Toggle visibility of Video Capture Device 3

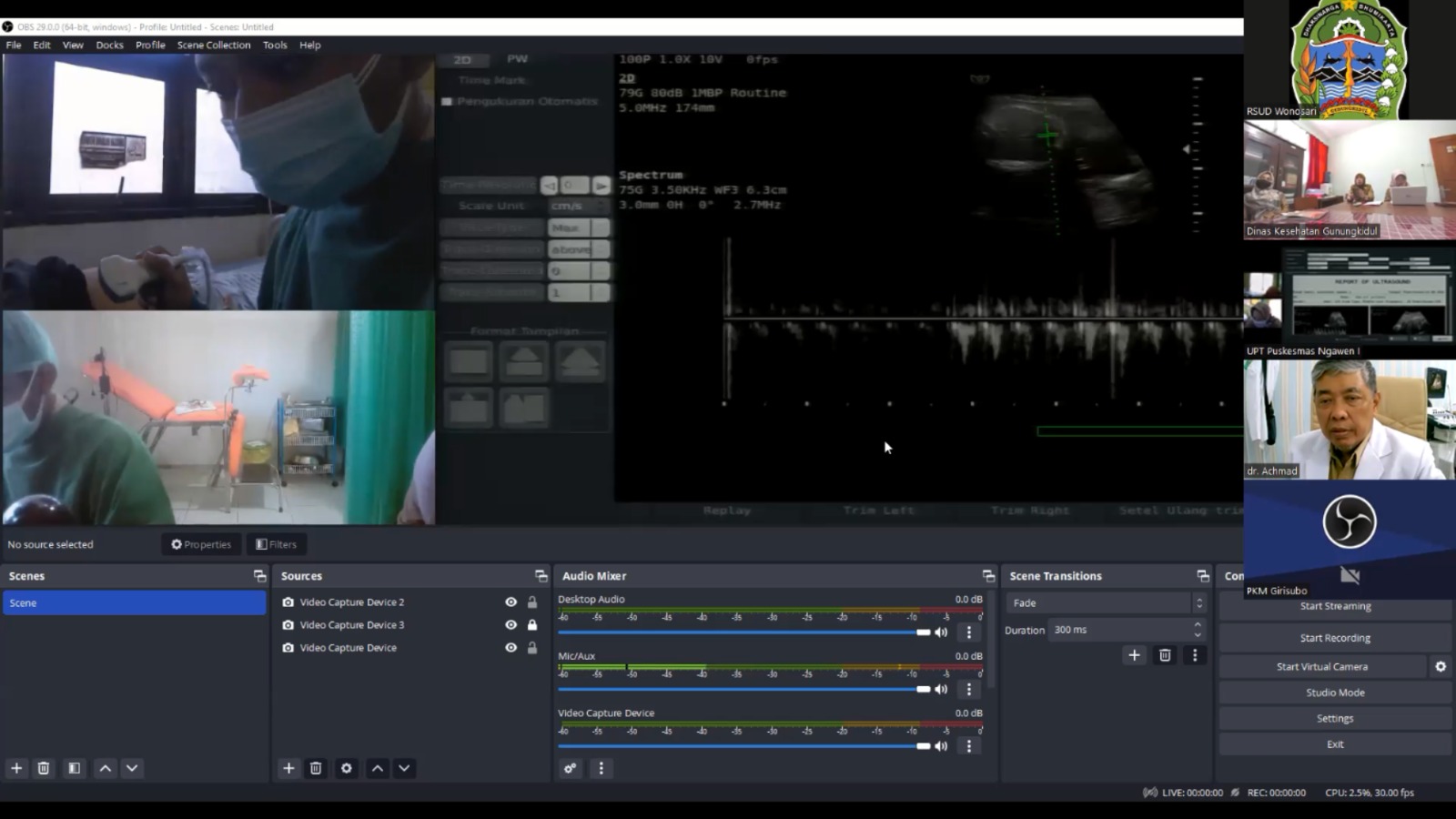(x=511, y=625)
